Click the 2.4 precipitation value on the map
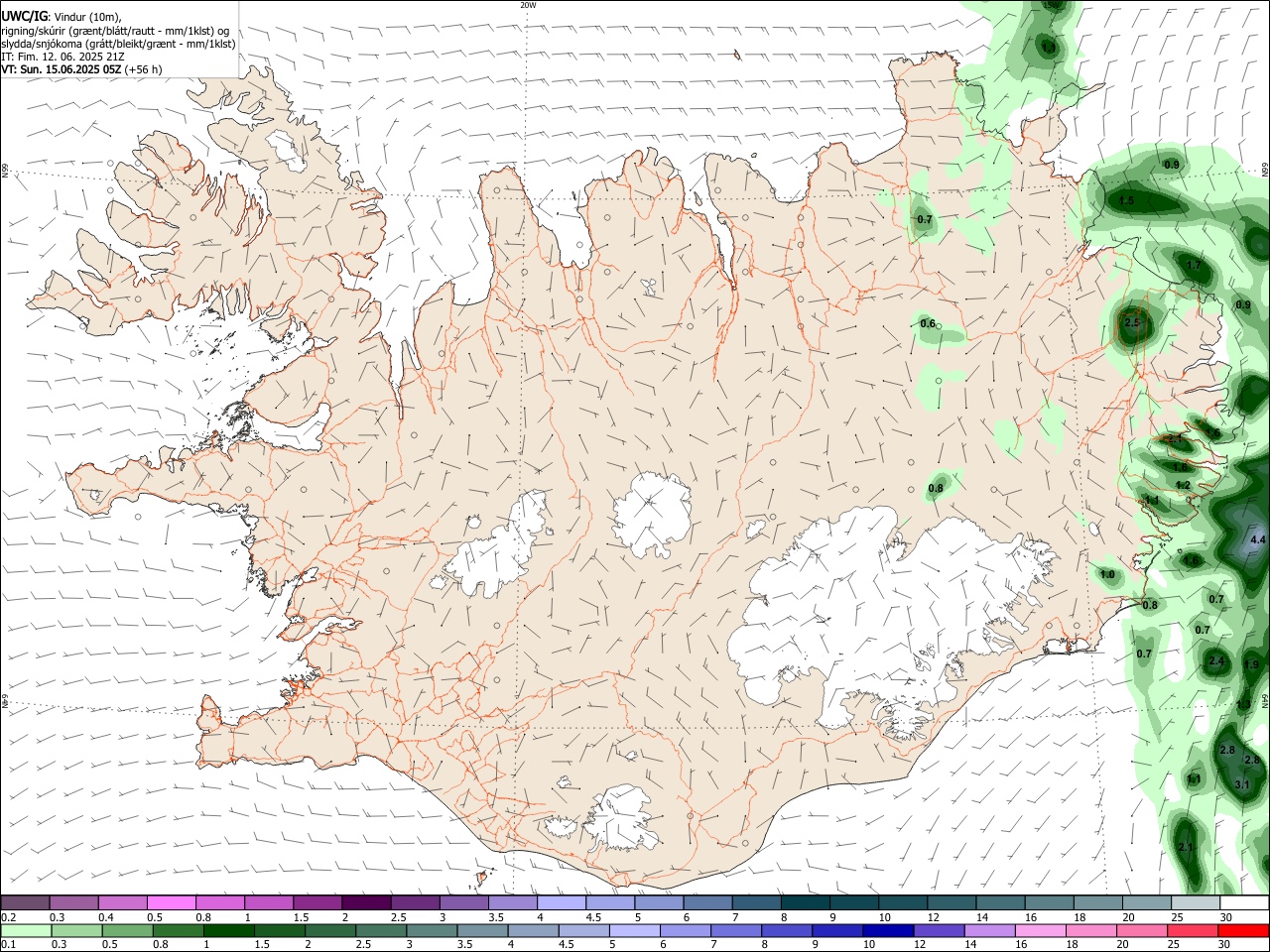The width and height of the screenshot is (1270, 952). (1217, 661)
